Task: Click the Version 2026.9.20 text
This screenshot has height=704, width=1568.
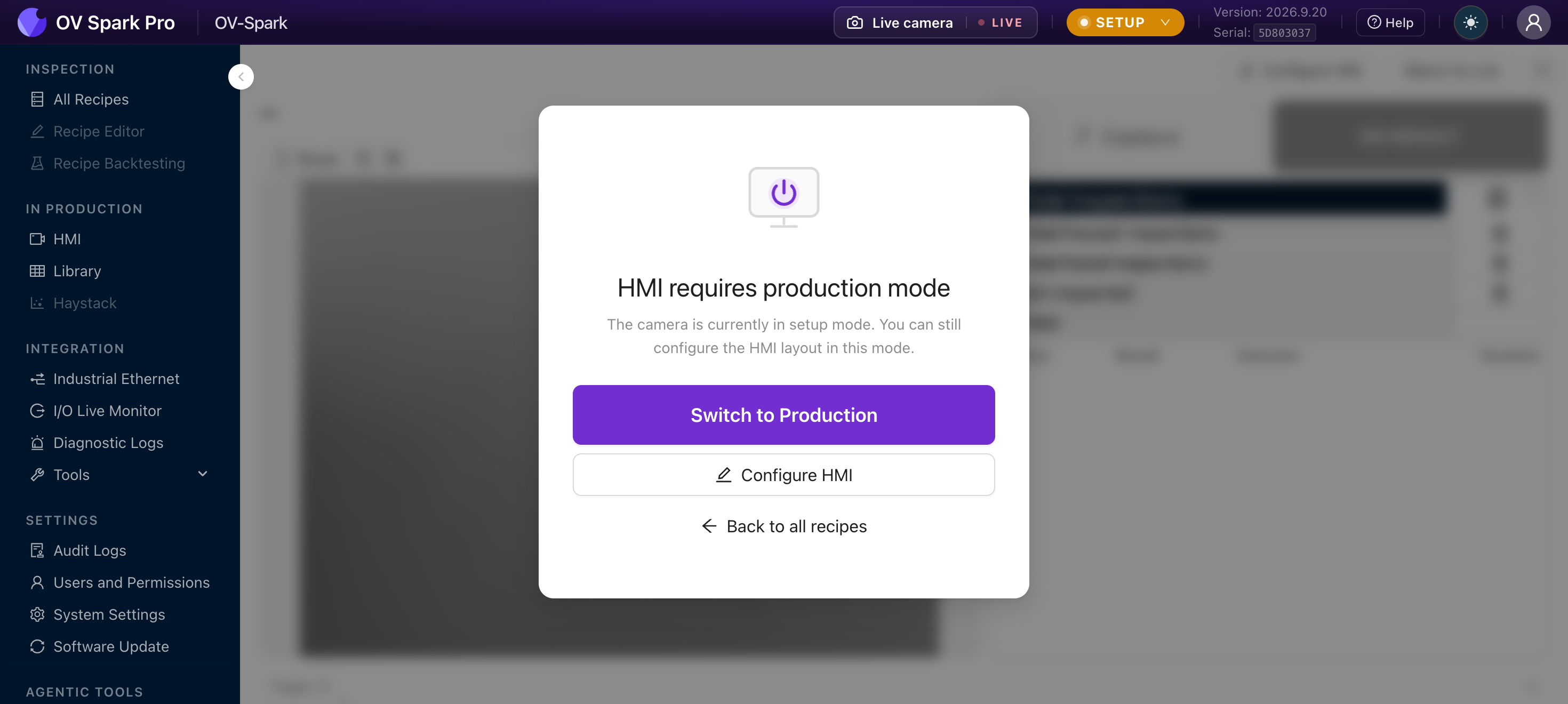Action: (x=1270, y=12)
